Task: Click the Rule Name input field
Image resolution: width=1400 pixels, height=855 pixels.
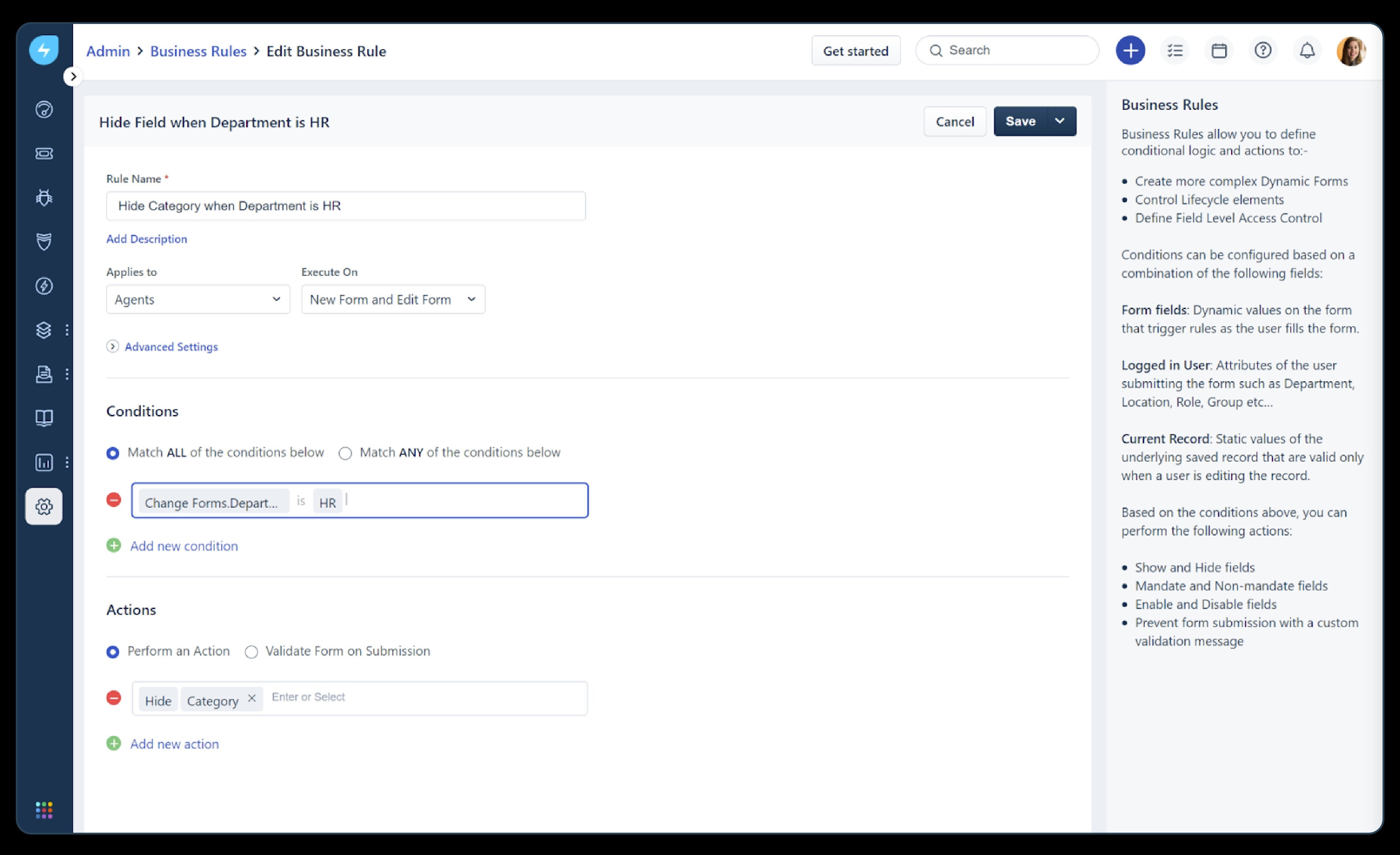Action: pyautogui.click(x=346, y=206)
